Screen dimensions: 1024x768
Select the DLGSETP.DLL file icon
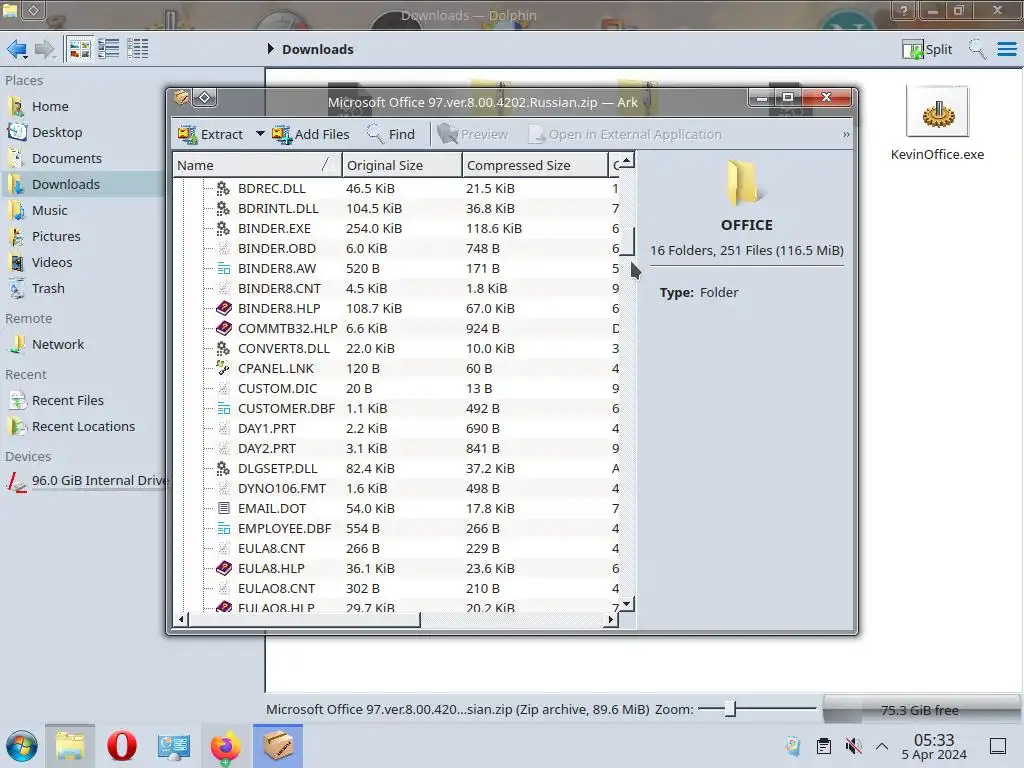click(x=223, y=468)
